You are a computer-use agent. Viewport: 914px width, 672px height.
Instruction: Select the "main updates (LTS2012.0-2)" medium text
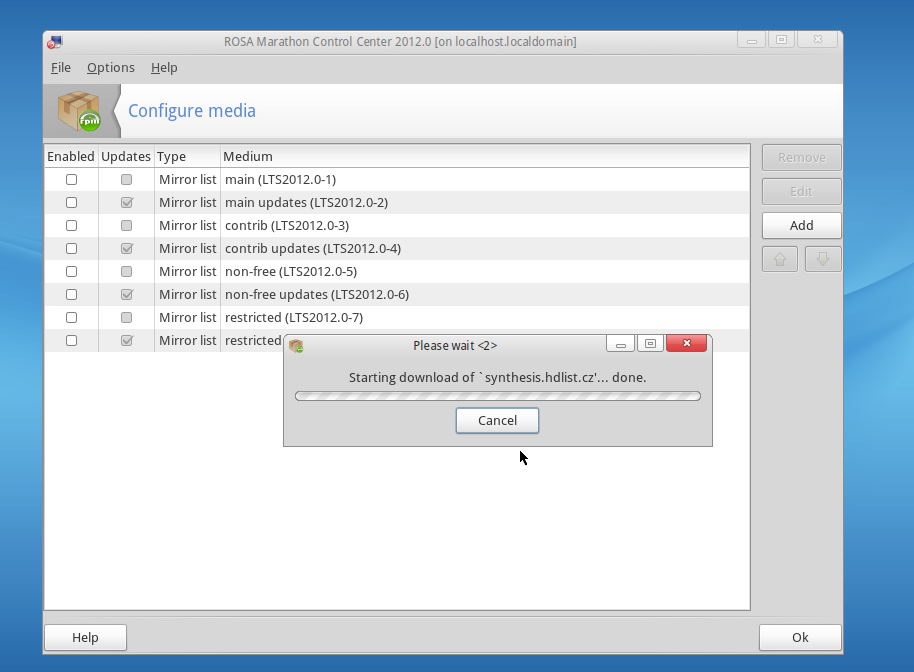(x=307, y=202)
